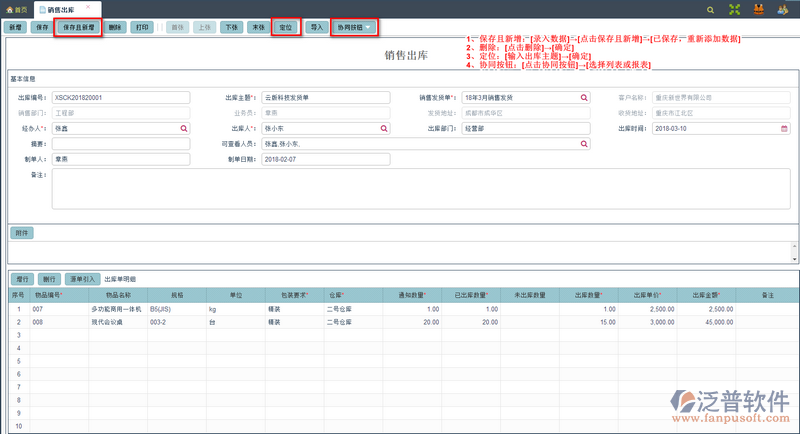Screen dimensions: 800x434
Task: Select the 销售出库 tab
Action: point(61,10)
